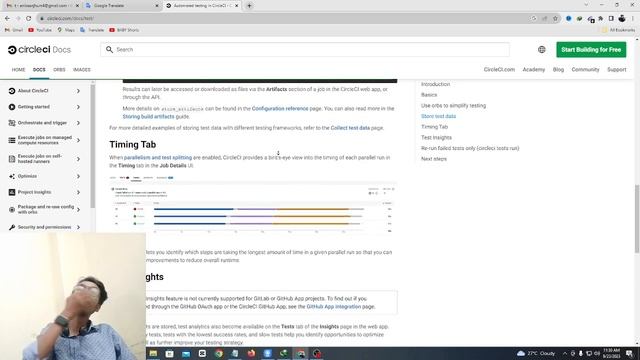Screen dimensions: 640x360
Task: Open the IMAGES nav tab
Action: click(x=82, y=70)
